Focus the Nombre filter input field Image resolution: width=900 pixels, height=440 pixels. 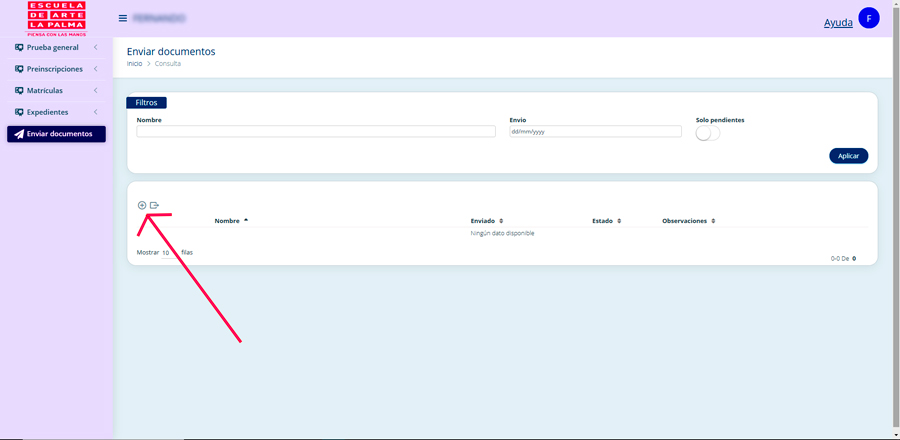pos(316,131)
